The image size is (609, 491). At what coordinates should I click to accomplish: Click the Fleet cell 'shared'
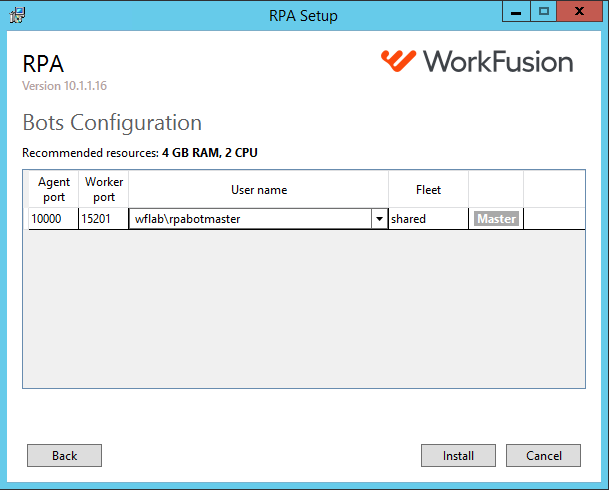click(x=428, y=219)
